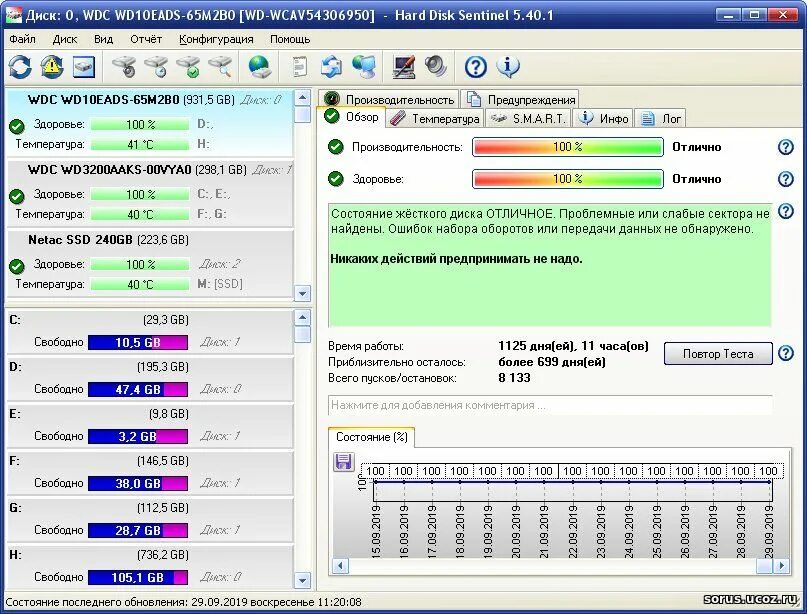807x614 pixels.
Task: Click the speaker sound toolbar icon
Action: 436,67
